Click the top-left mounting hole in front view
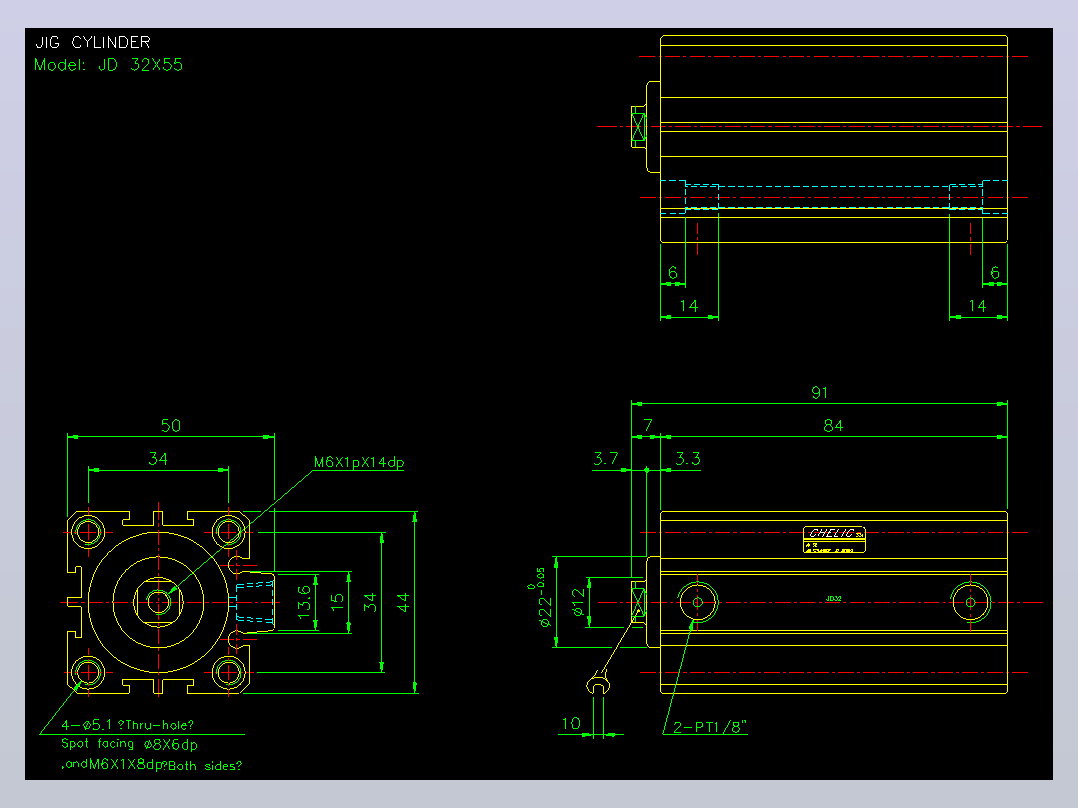 (89, 532)
